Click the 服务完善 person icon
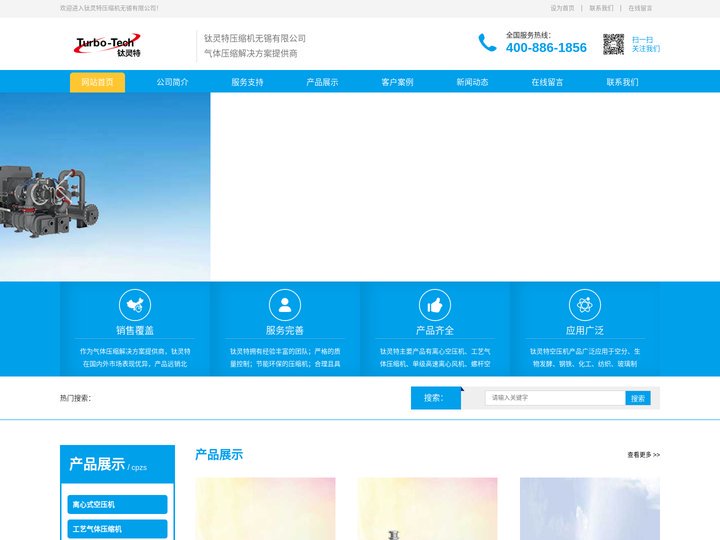Screen dimensions: 720x540 click(285, 305)
